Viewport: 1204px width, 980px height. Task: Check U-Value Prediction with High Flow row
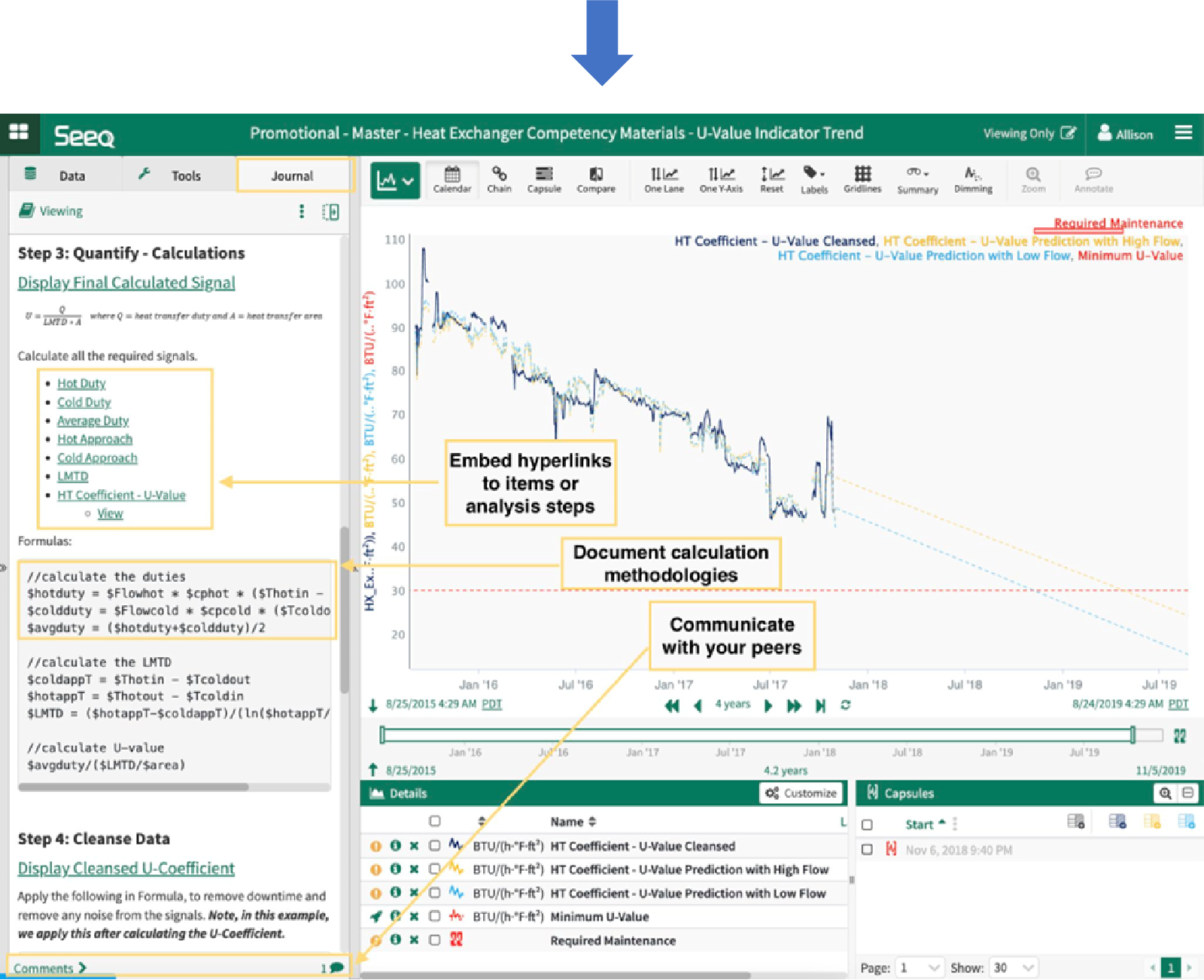click(435, 869)
